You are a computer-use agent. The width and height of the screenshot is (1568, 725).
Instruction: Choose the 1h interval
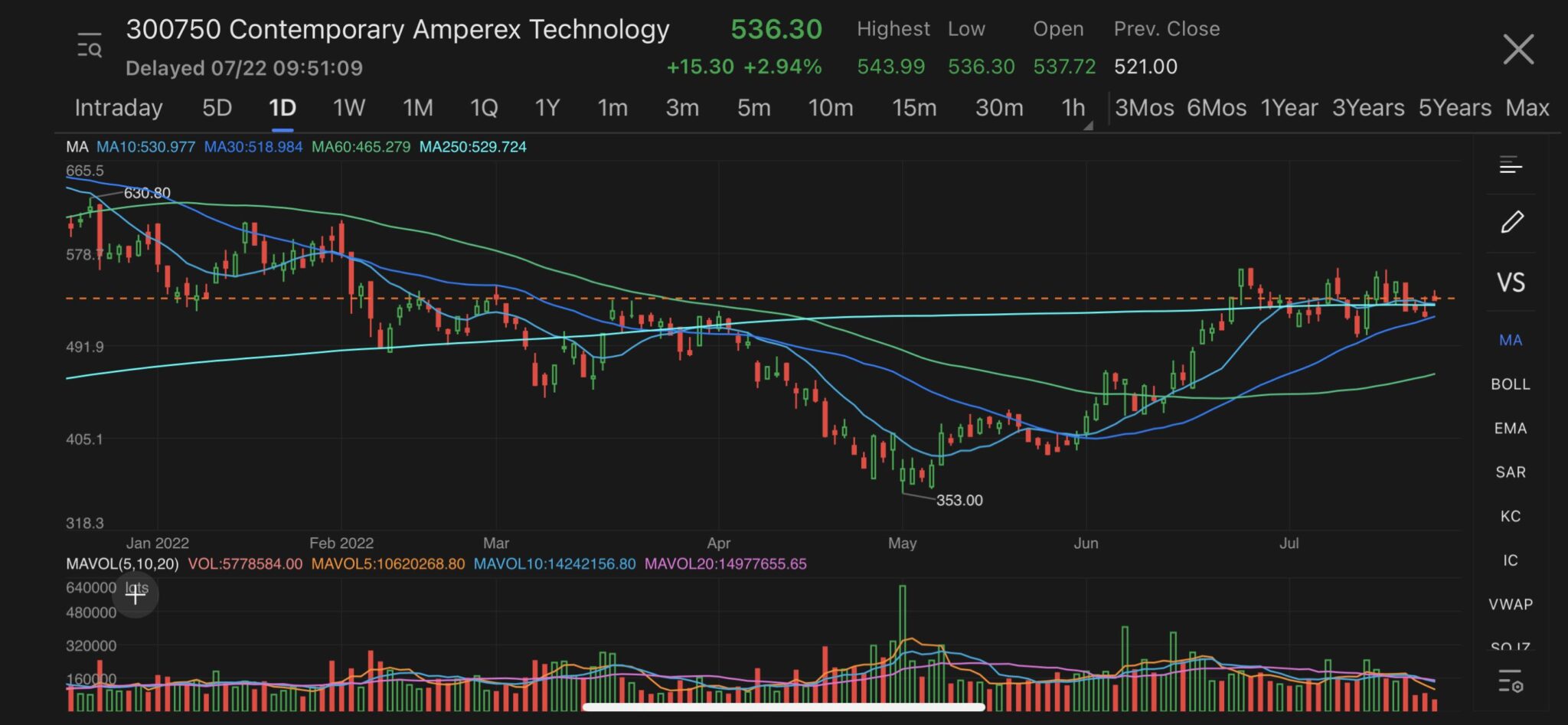1073,108
